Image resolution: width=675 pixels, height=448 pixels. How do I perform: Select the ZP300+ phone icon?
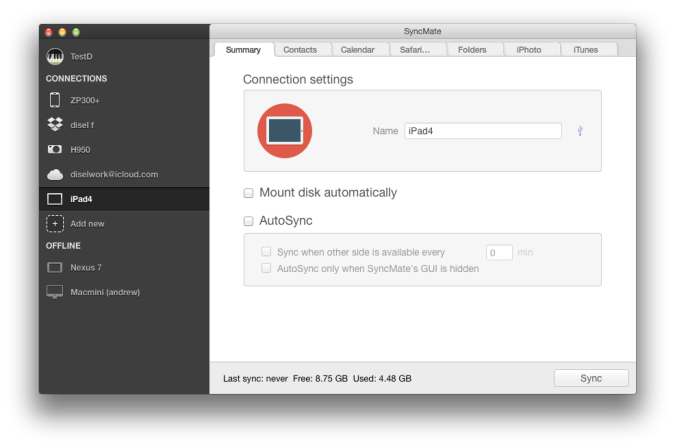(x=55, y=100)
